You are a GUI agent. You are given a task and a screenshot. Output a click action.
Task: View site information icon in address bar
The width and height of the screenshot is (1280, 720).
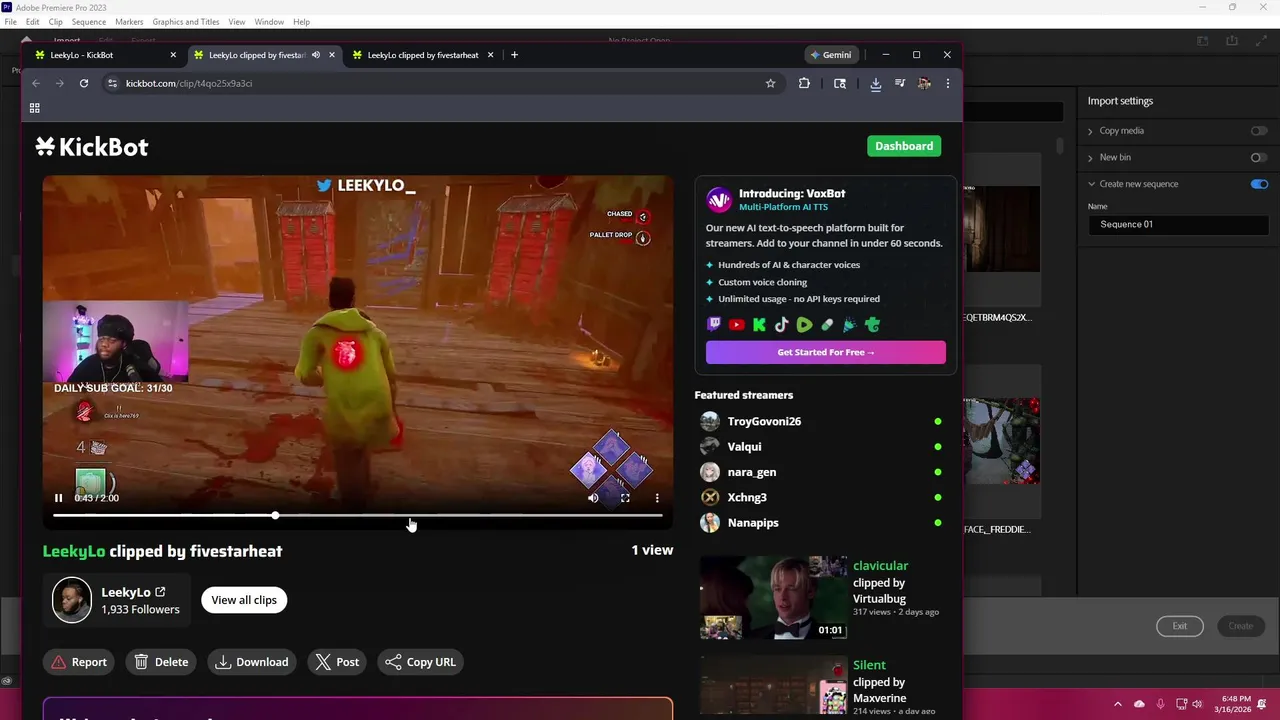tap(112, 83)
